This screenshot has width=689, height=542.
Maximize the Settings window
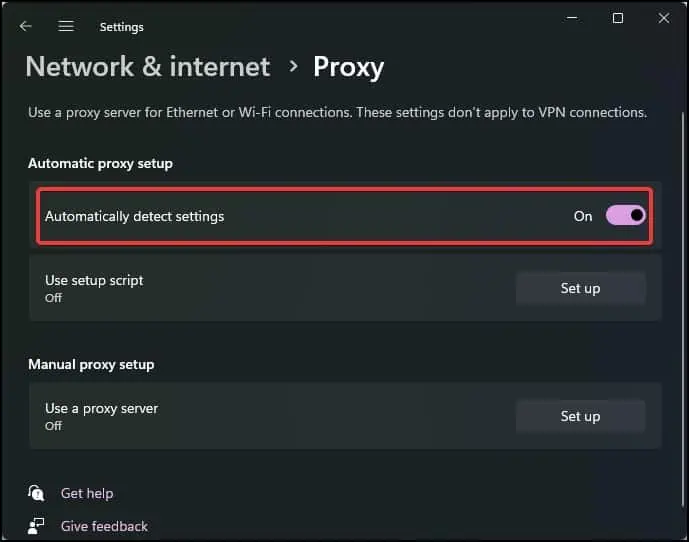[x=618, y=18]
